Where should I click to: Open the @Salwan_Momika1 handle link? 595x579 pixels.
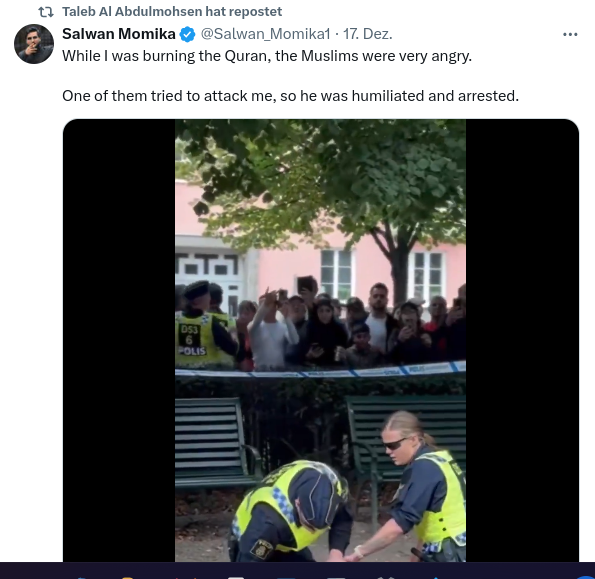265,34
